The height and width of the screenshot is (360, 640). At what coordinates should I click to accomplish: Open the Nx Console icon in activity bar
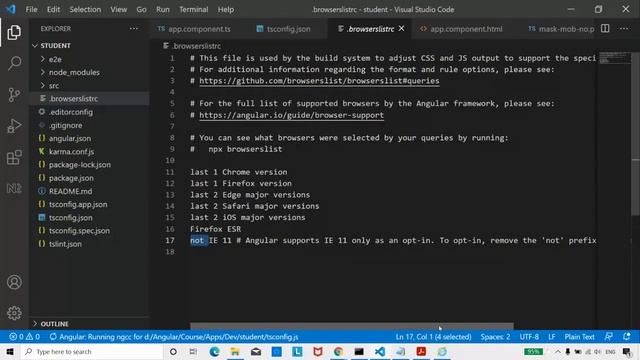pos(14,188)
